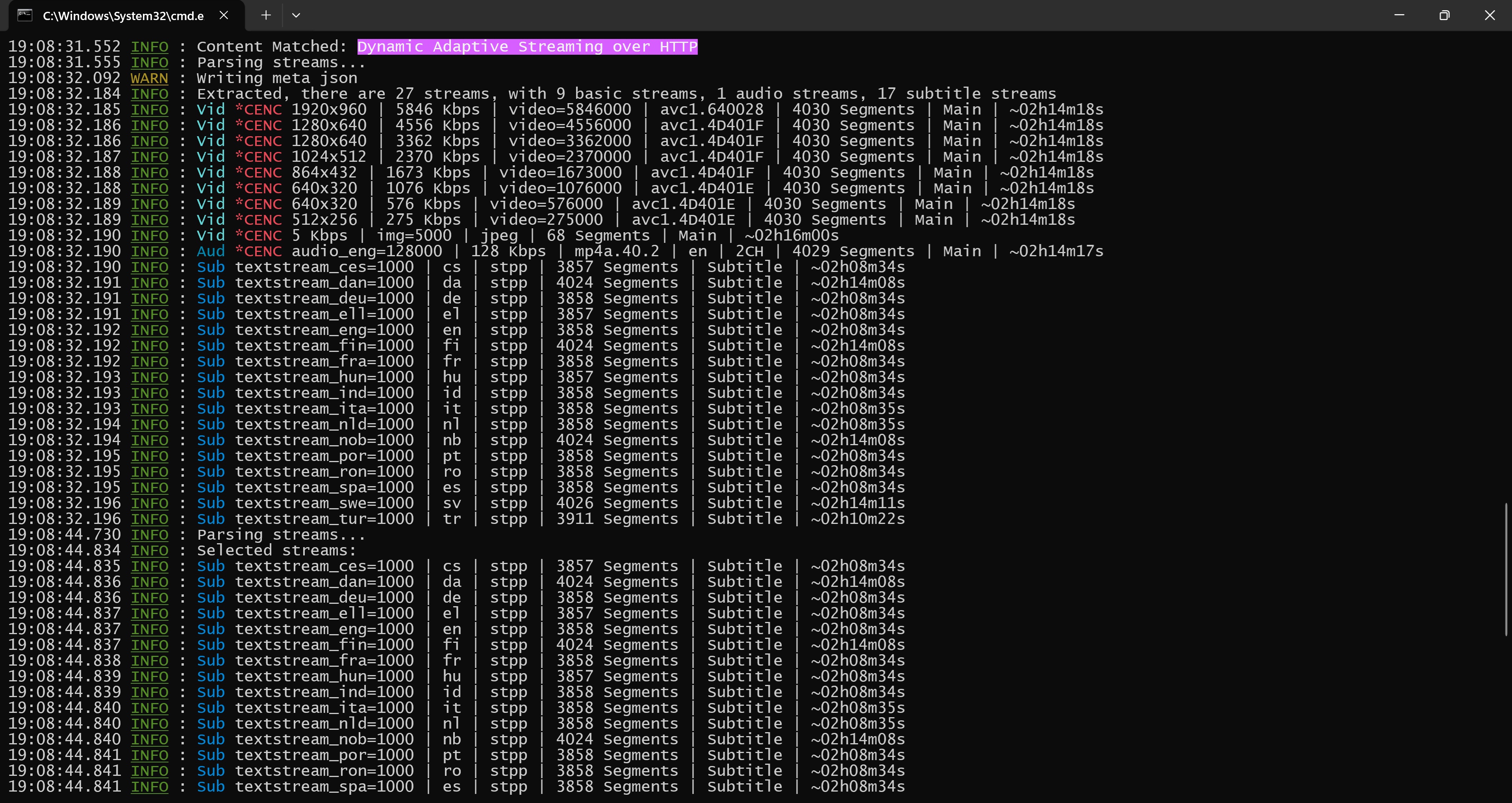
Task: Click the img=5000 jpeg stream text
Action: pyautogui.click(x=414, y=235)
